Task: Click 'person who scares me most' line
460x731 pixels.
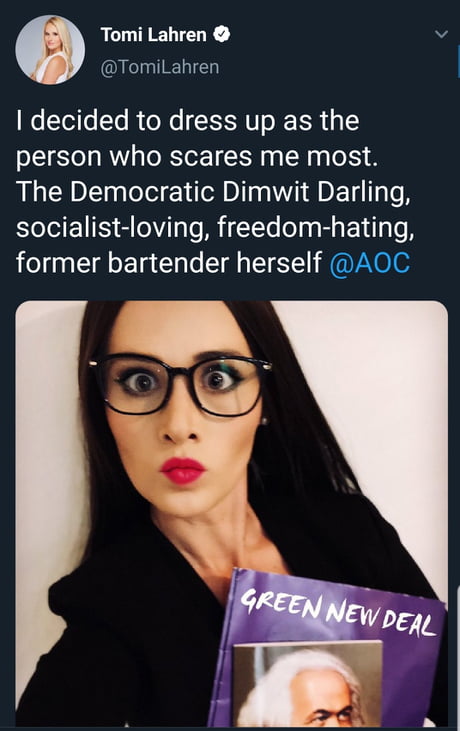Action: (197, 157)
